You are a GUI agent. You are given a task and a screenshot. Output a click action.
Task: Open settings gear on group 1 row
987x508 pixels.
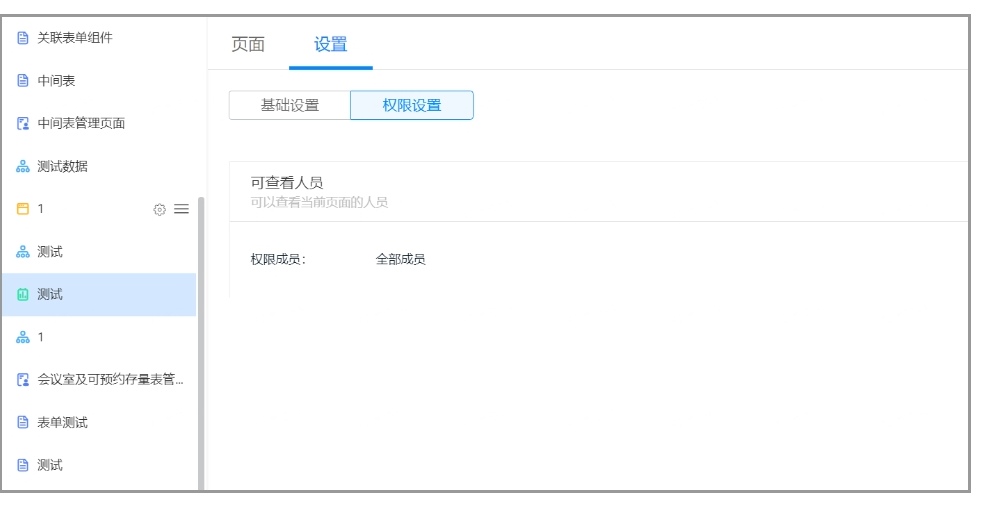point(160,210)
